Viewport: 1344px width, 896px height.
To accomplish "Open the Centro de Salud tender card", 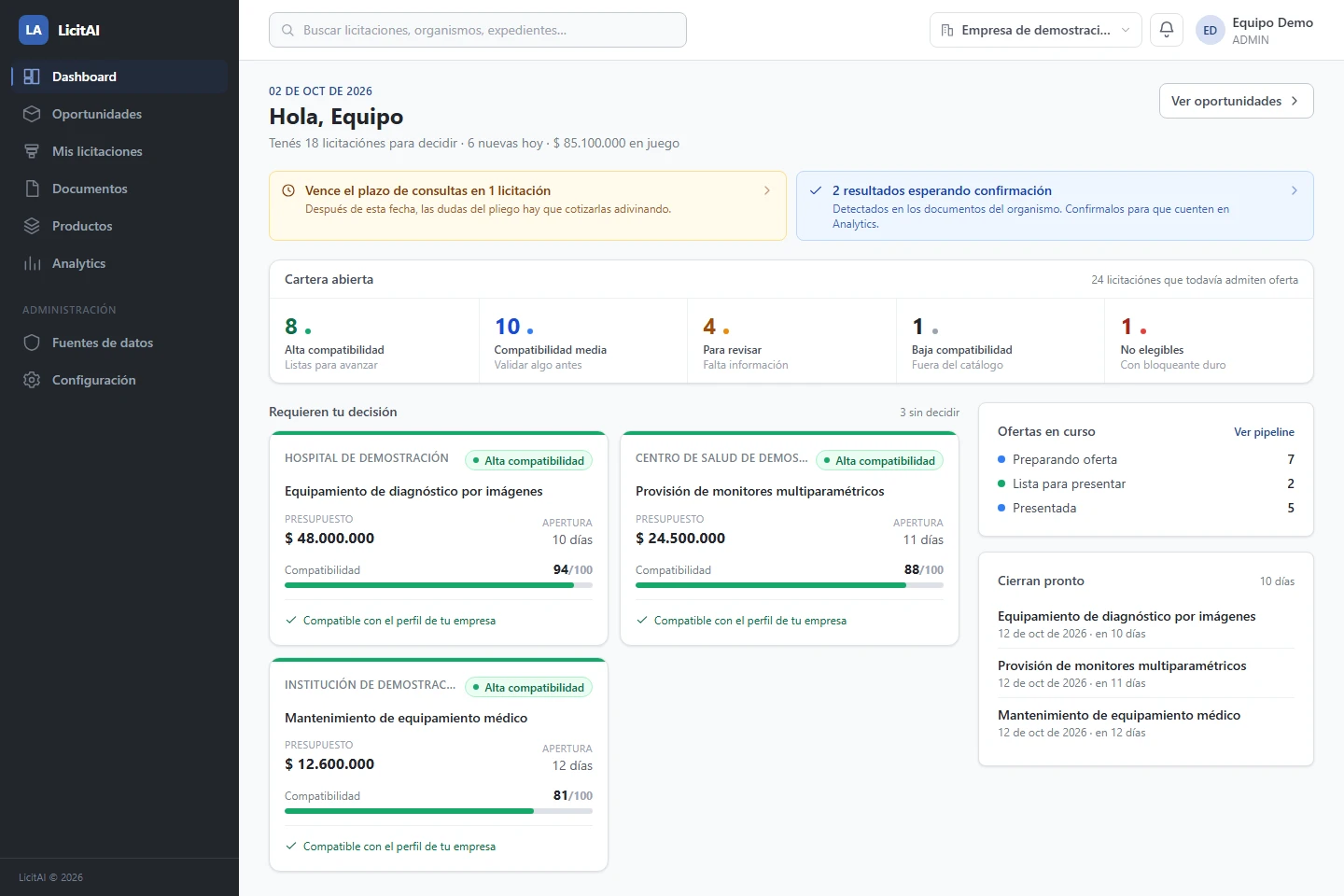I will pyautogui.click(x=790, y=539).
